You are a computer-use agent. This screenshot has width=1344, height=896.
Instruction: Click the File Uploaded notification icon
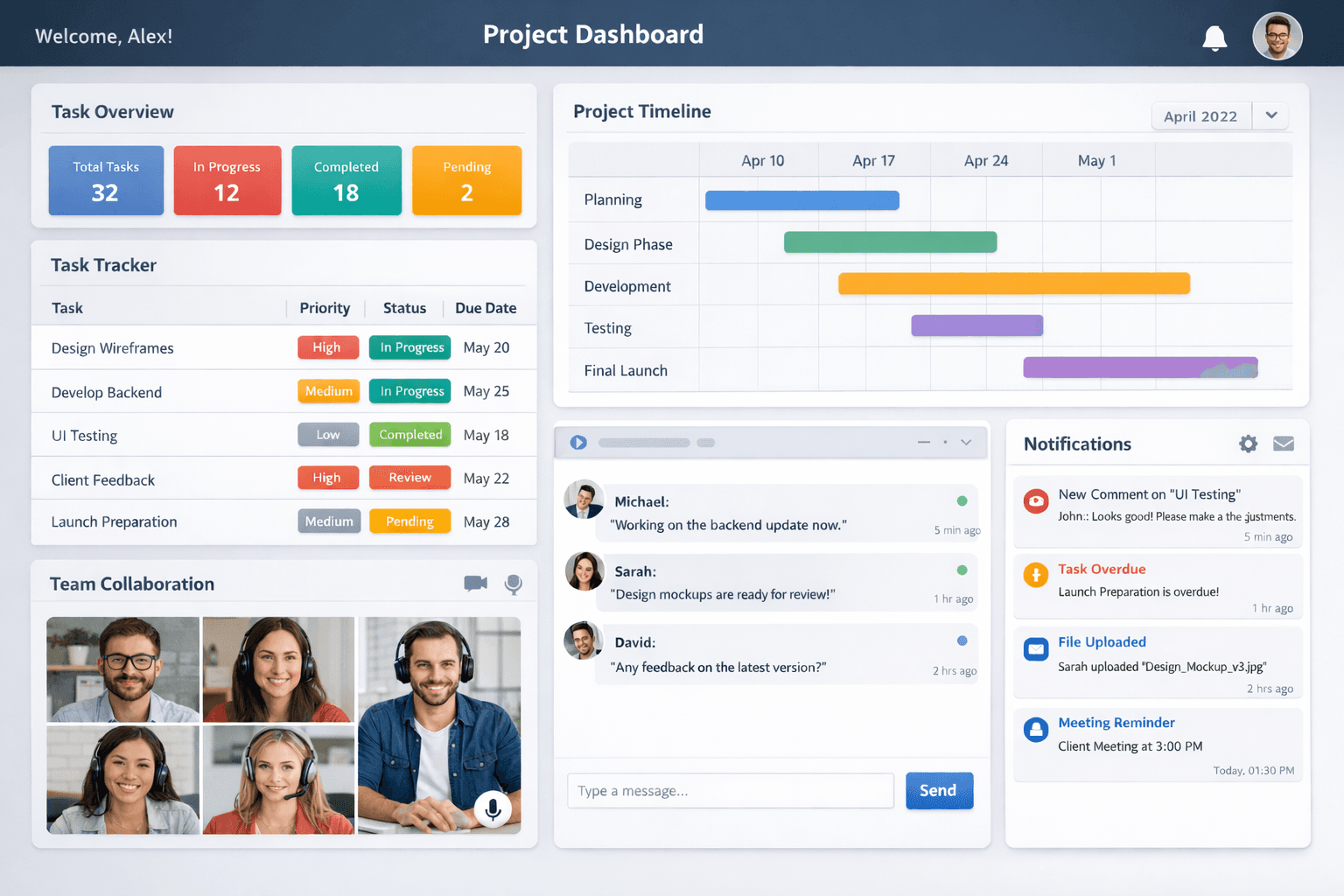[x=1035, y=649]
